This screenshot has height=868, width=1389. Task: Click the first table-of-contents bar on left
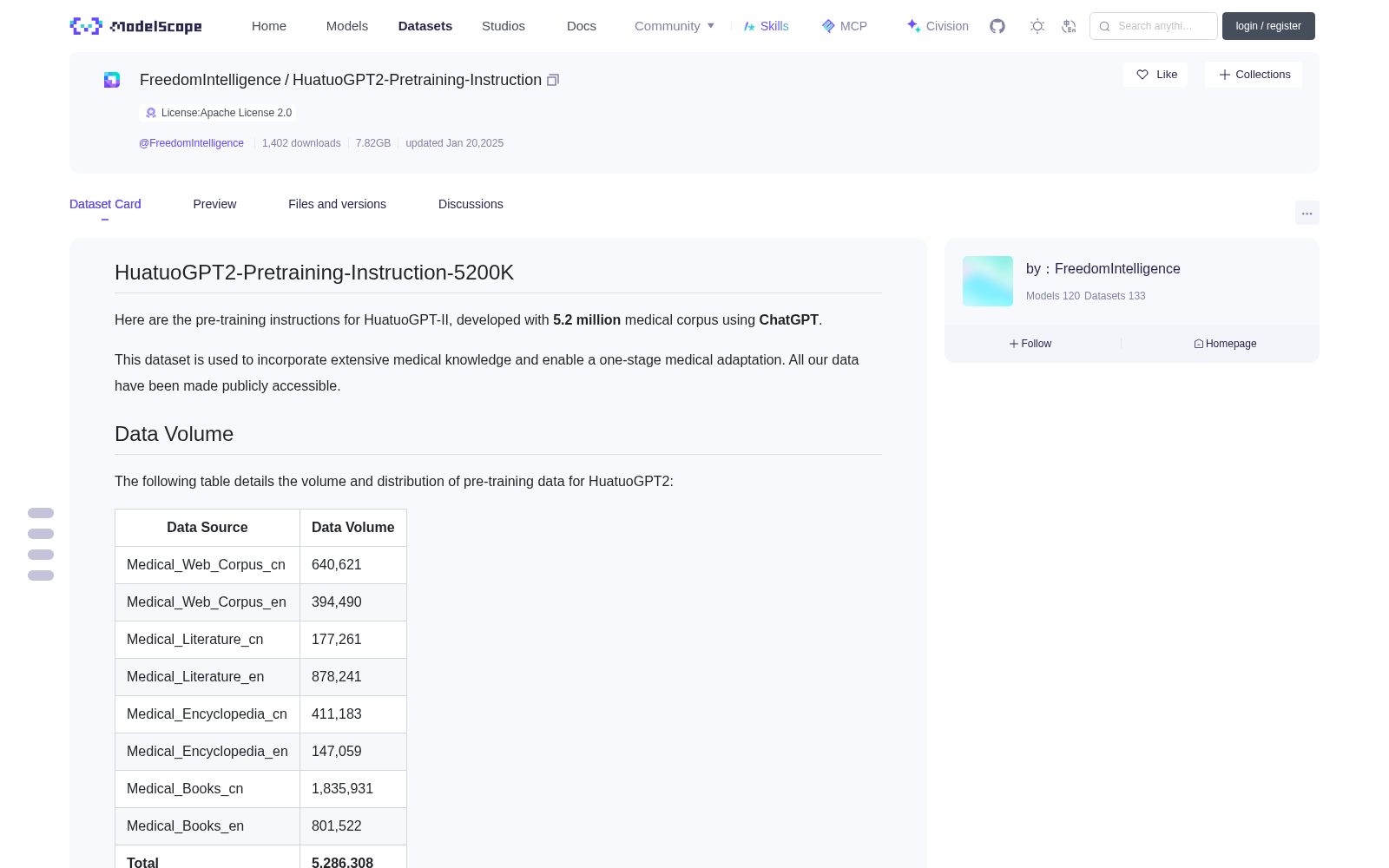41,513
